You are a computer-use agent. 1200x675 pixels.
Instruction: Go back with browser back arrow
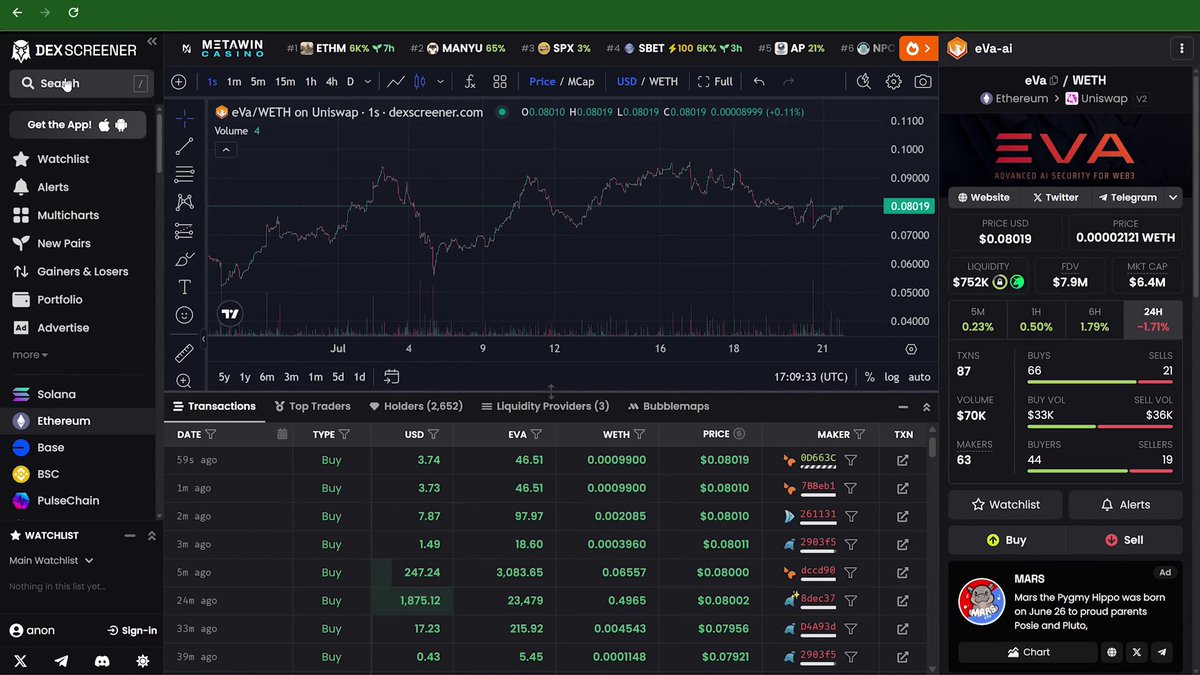[x=17, y=14]
